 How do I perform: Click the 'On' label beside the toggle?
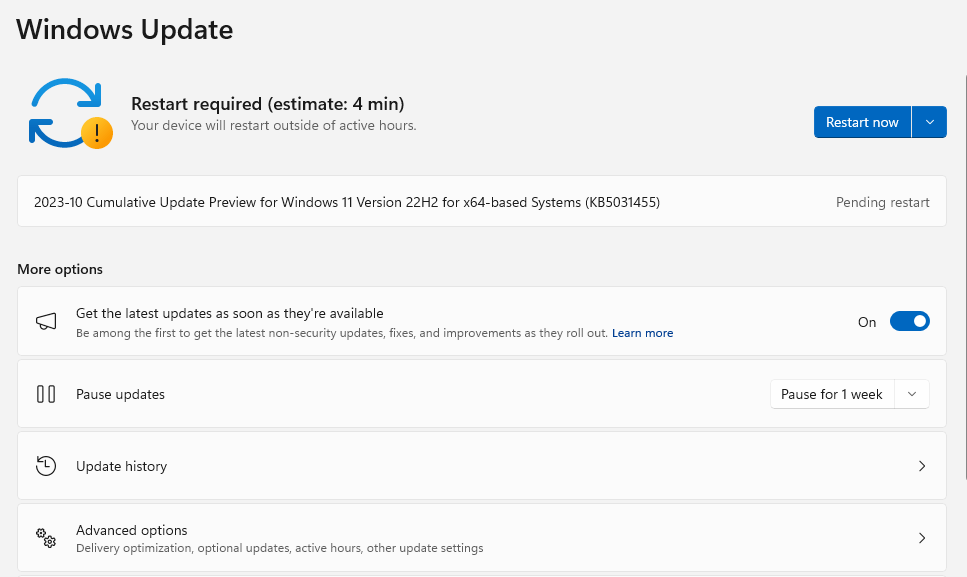click(x=866, y=322)
